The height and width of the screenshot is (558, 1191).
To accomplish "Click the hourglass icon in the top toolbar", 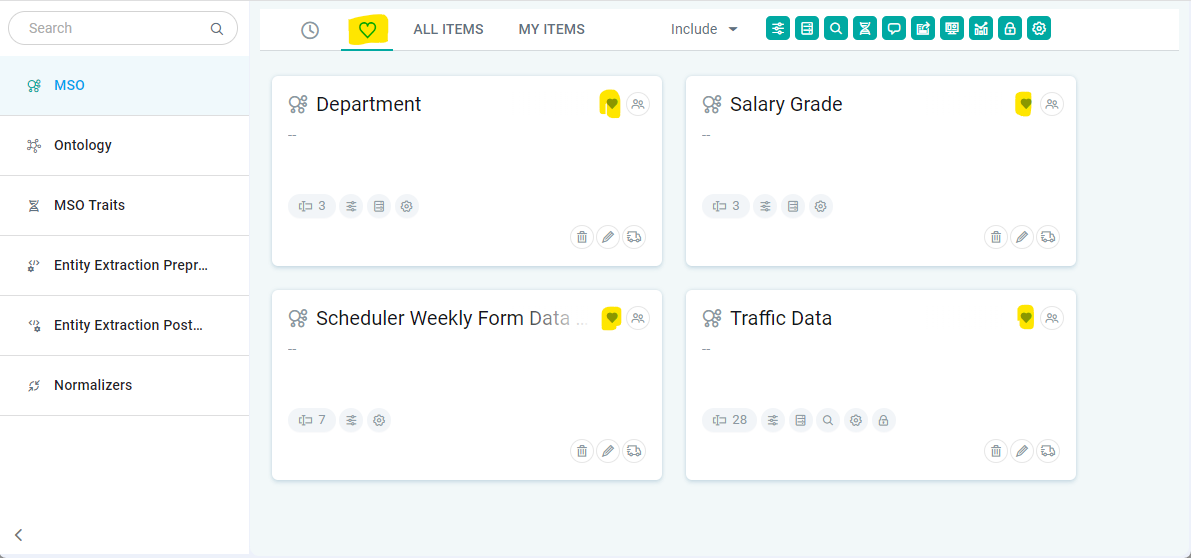I will coord(865,29).
